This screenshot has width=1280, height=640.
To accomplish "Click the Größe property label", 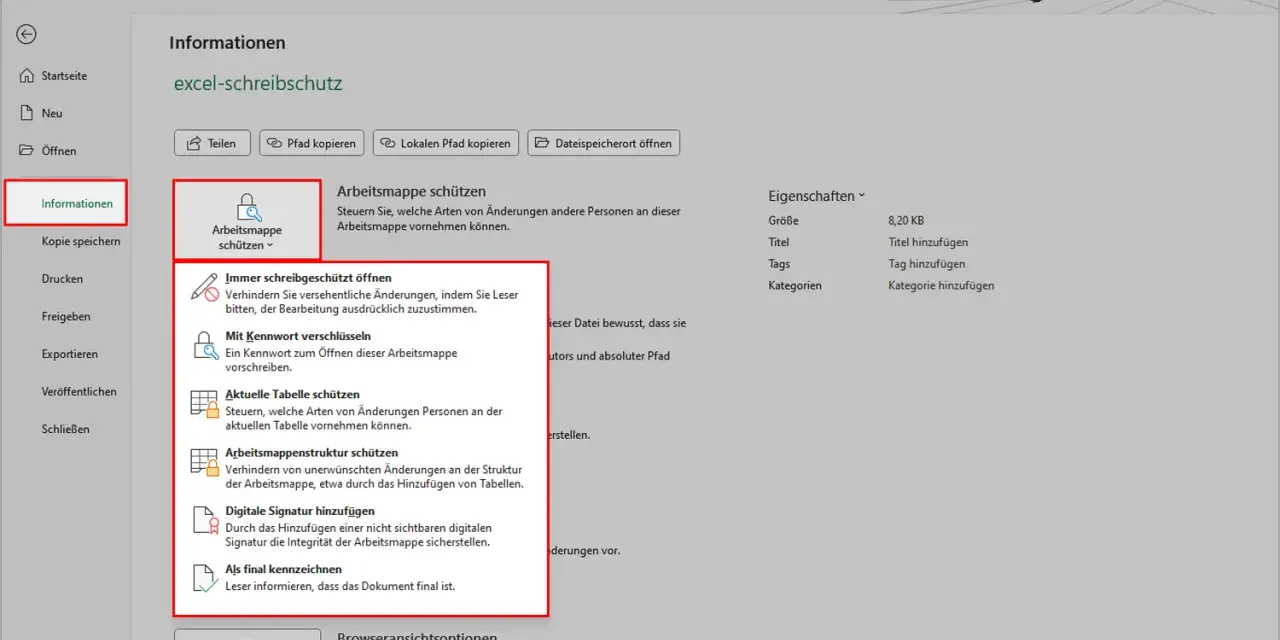I will (783, 220).
